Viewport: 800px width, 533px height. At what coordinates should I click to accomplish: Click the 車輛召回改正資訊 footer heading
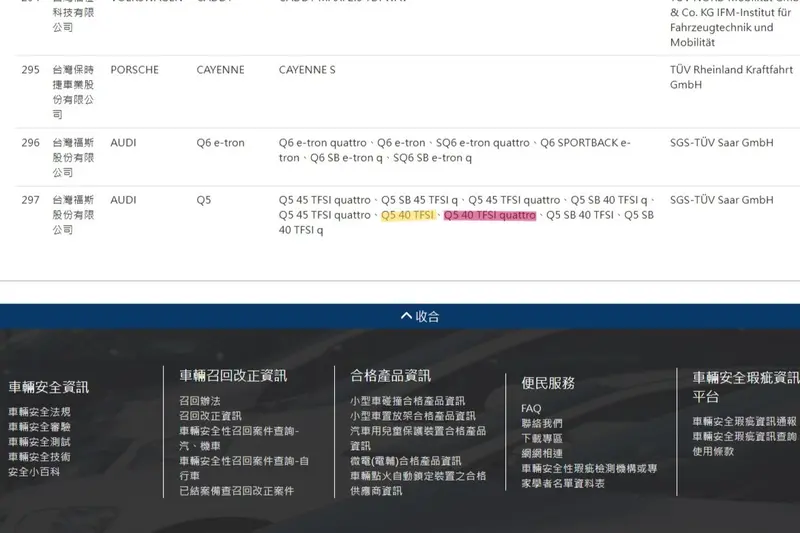(x=233, y=376)
